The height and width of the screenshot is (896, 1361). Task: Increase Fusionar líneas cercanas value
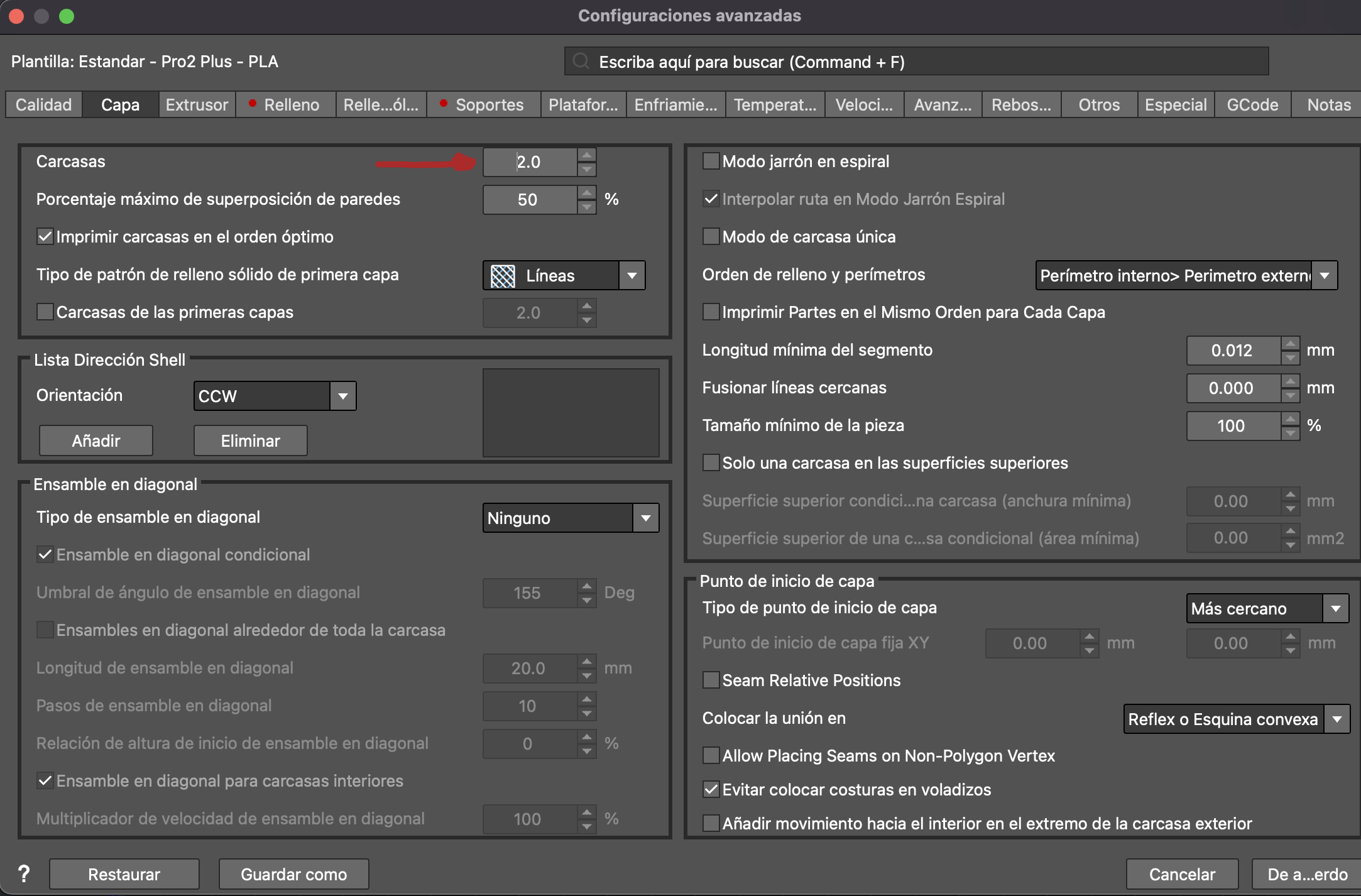pos(1290,381)
